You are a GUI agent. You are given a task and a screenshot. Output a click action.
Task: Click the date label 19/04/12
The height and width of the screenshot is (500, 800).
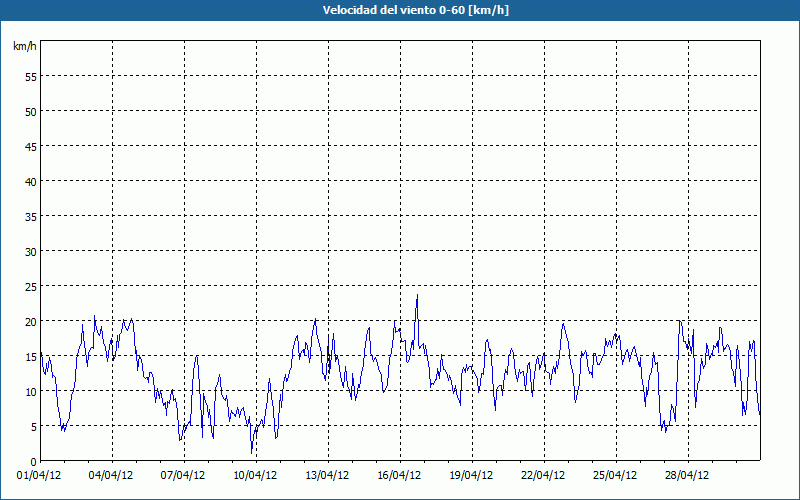coord(471,476)
